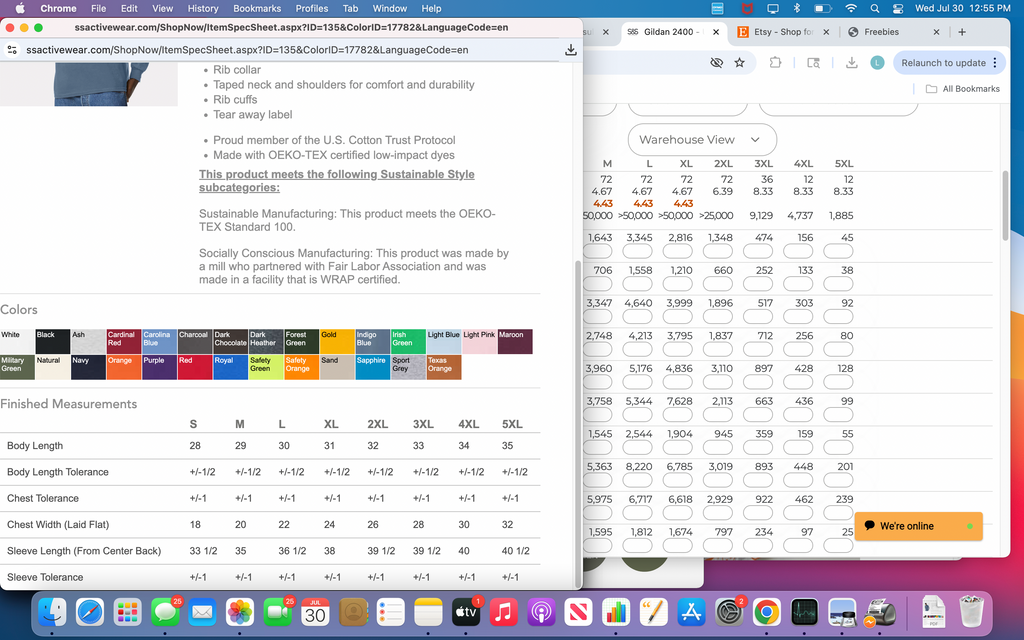Image resolution: width=1024 pixels, height=640 pixels.
Task: Open the All Bookmarks folder
Action: coord(963,89)
